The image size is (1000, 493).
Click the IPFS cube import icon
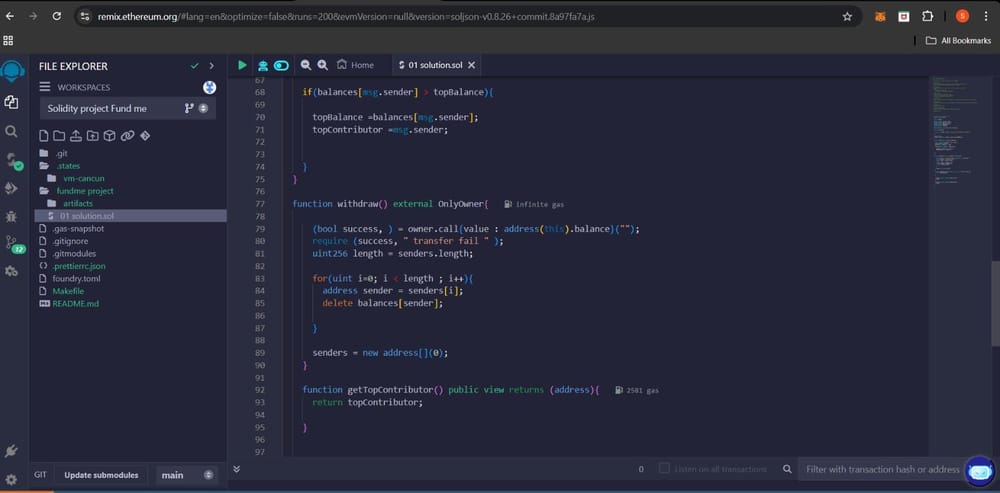110,136
